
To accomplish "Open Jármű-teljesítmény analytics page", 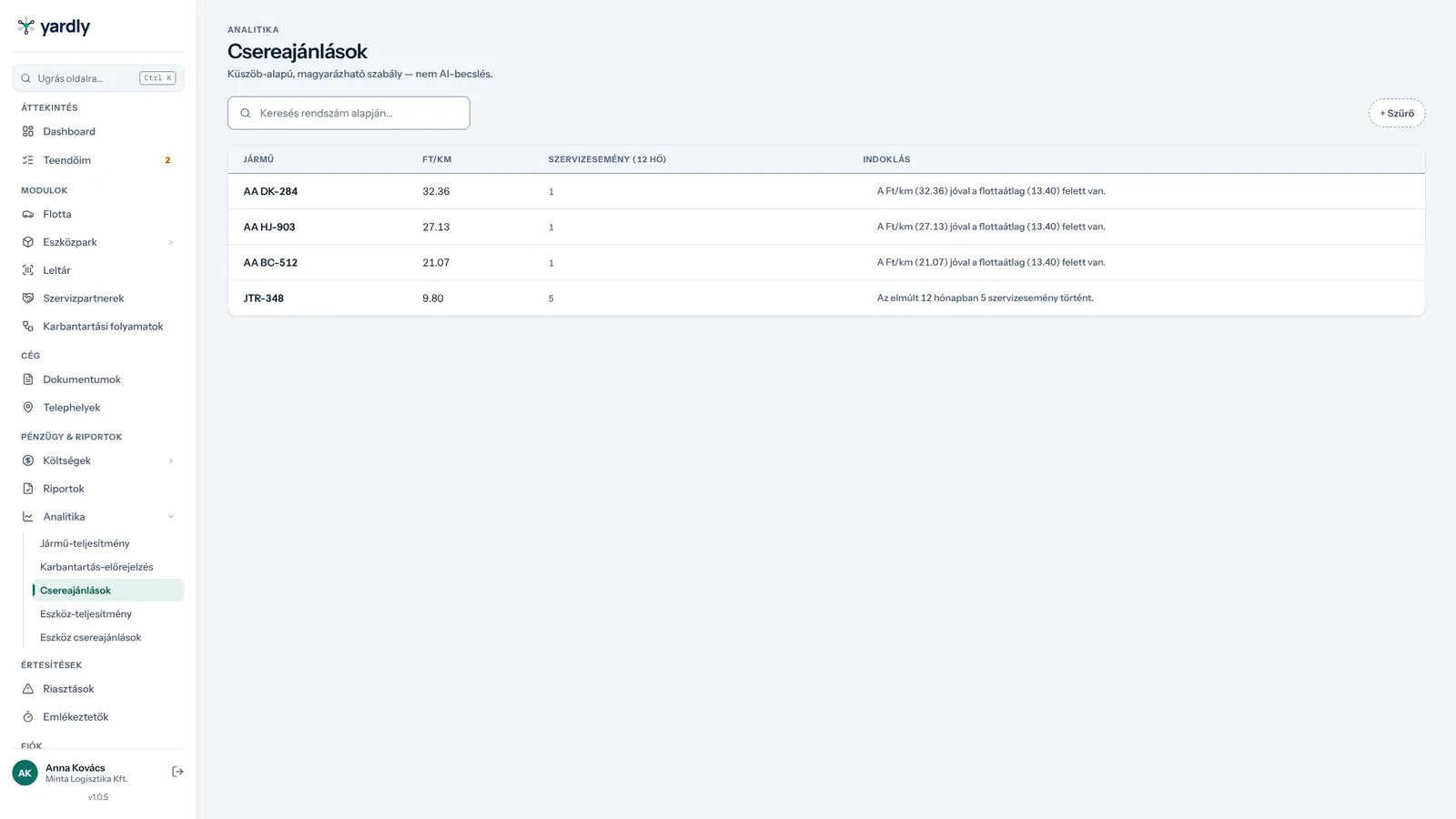I will point(107,543).
